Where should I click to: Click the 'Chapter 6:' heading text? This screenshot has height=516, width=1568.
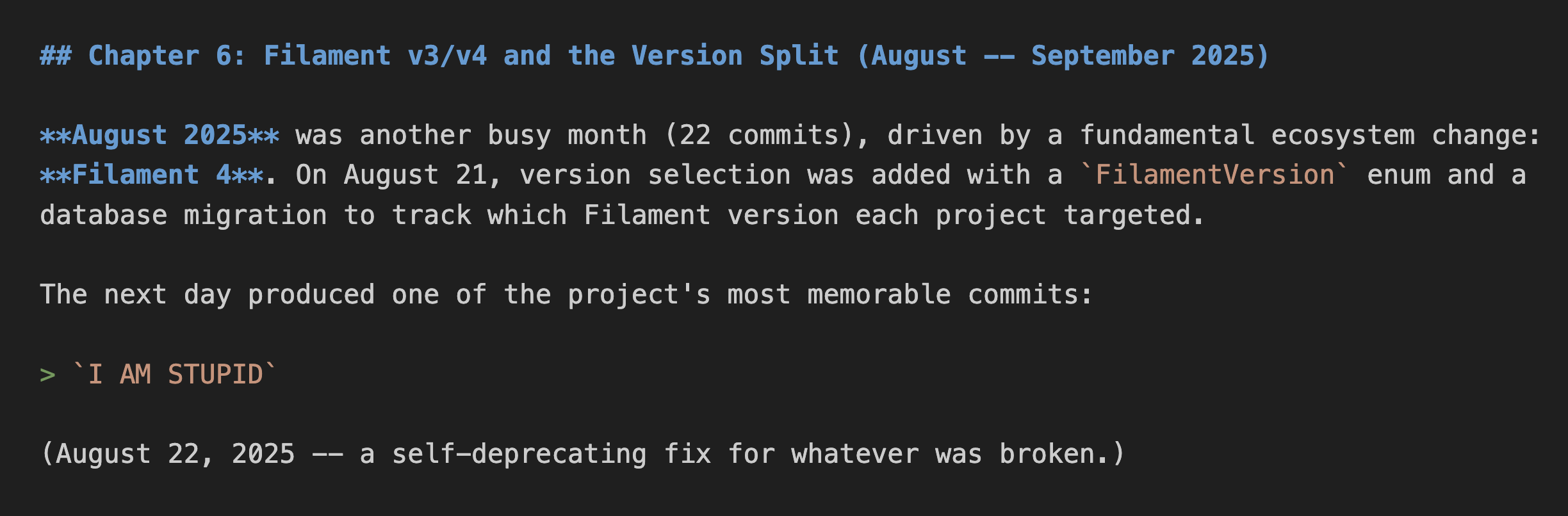click(167, 56)
